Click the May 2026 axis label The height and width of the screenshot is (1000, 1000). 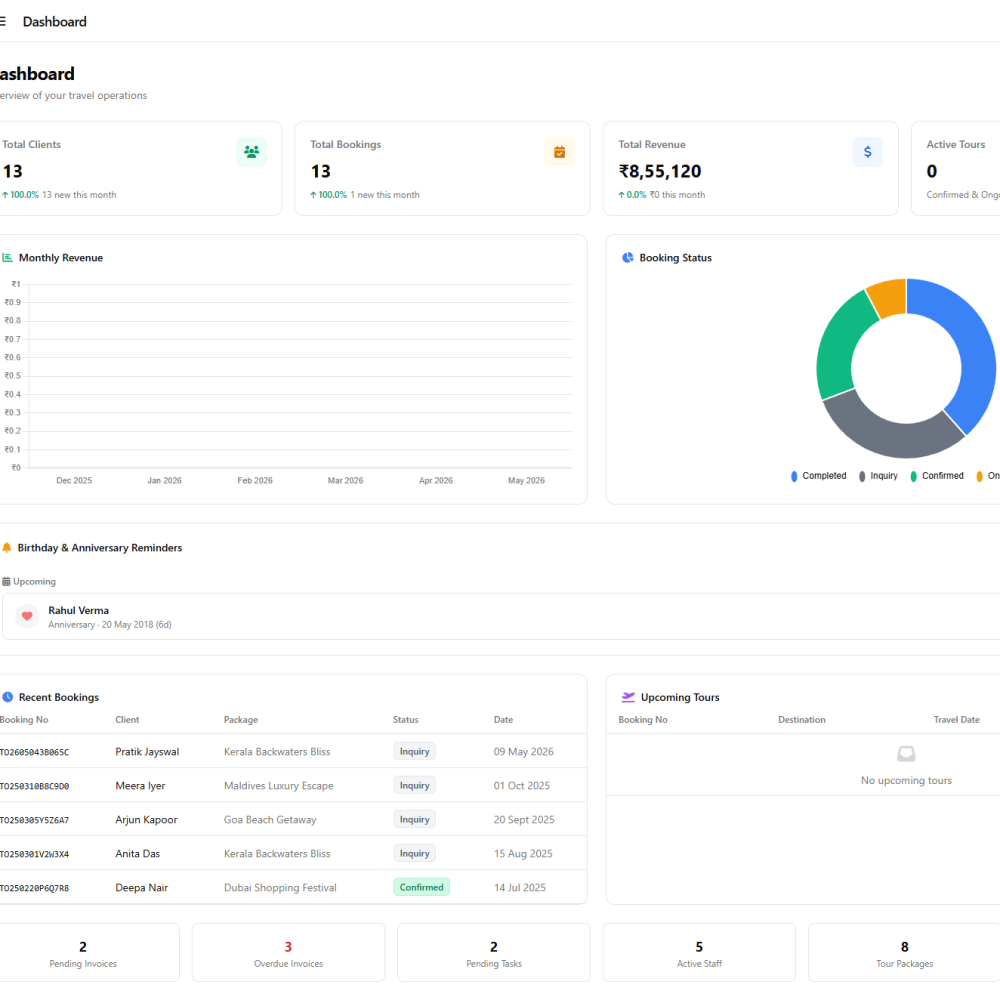pyautogui.click(x=526, y=481)
